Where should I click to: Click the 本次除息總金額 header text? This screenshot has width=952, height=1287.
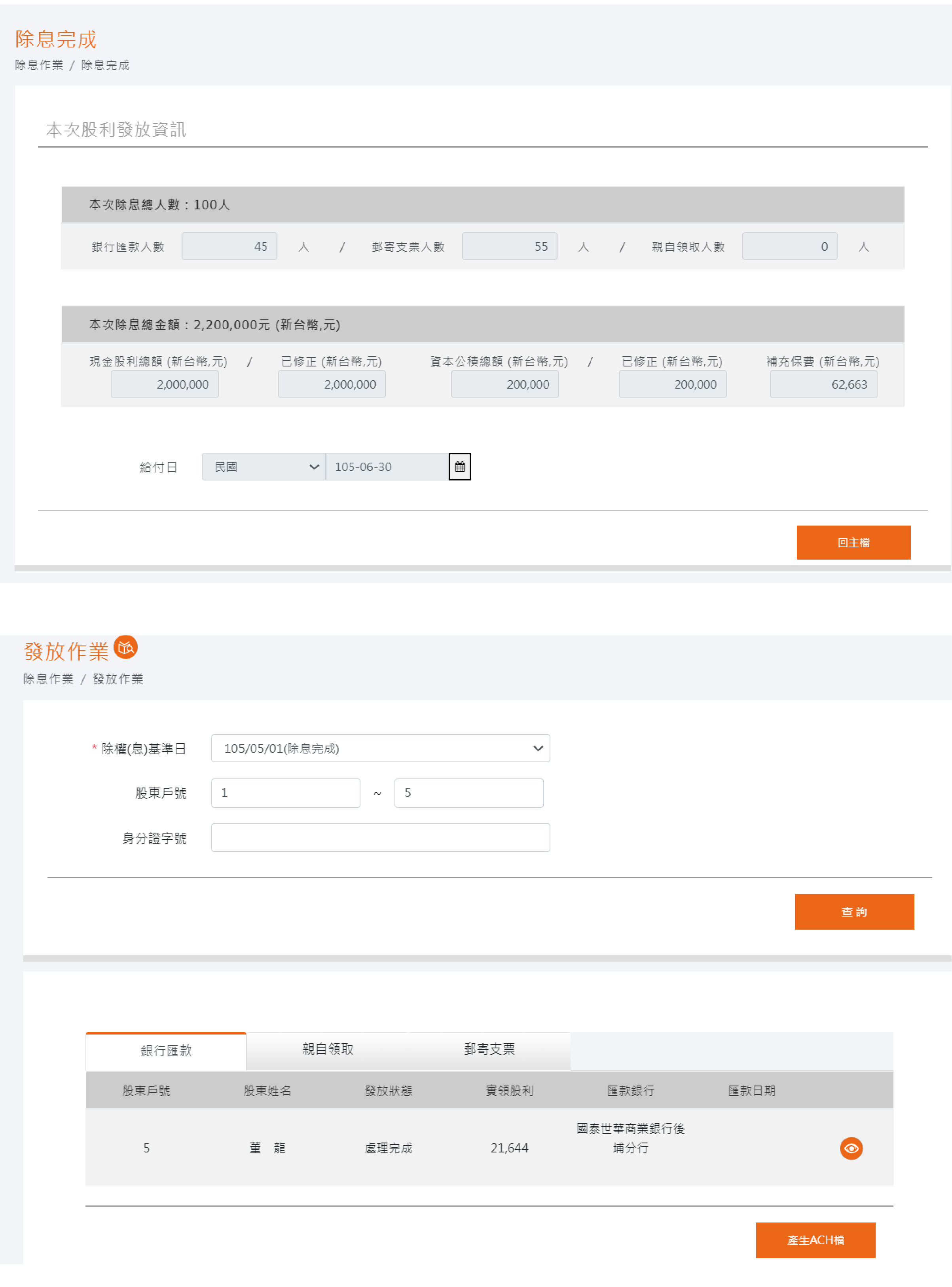click(x=214, y=325)
